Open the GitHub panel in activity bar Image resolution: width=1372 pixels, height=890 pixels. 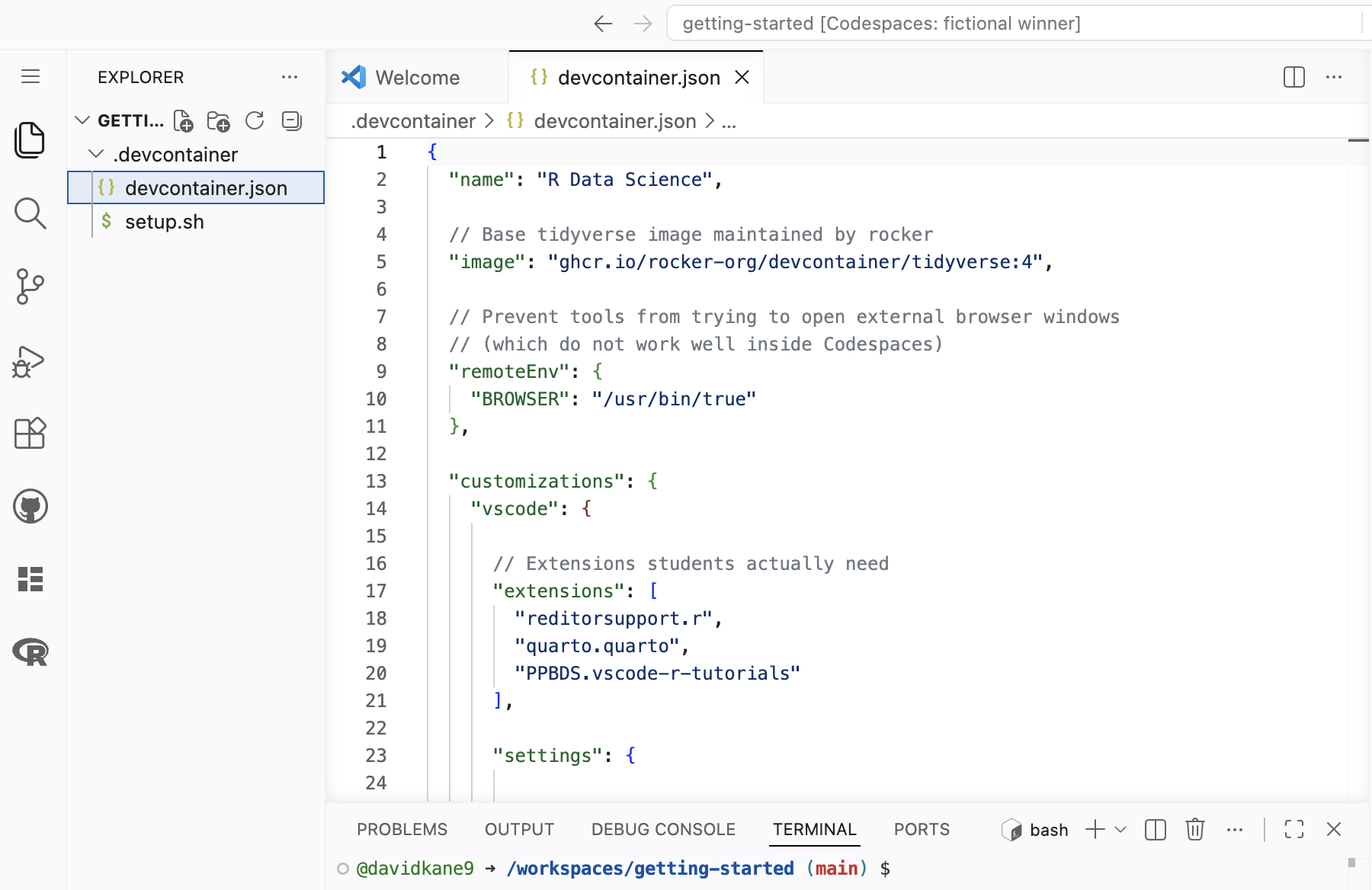pos(30,506)
